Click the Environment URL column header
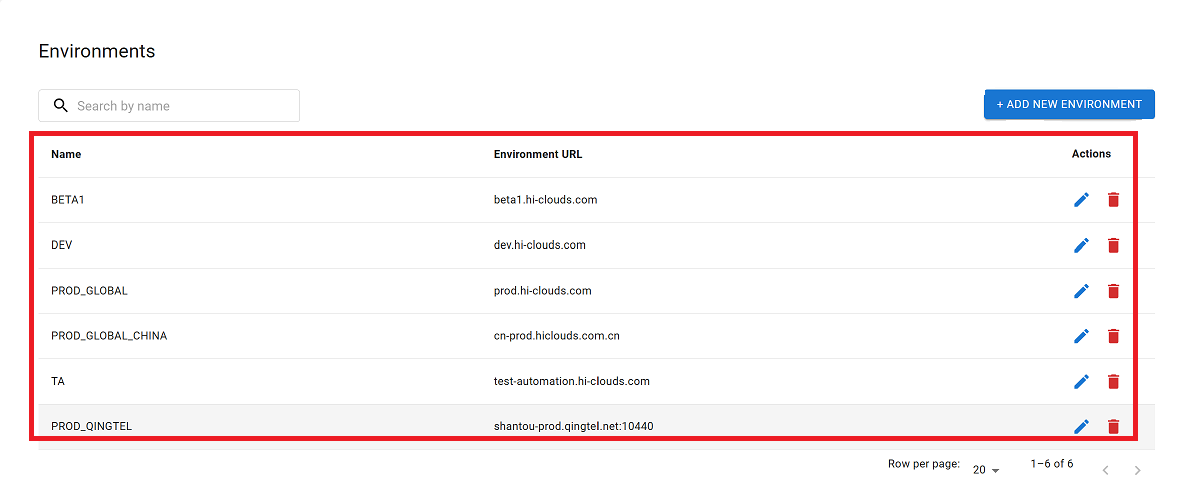The image size is (1189, 493). pyautogui.click(x=538, y=154)
